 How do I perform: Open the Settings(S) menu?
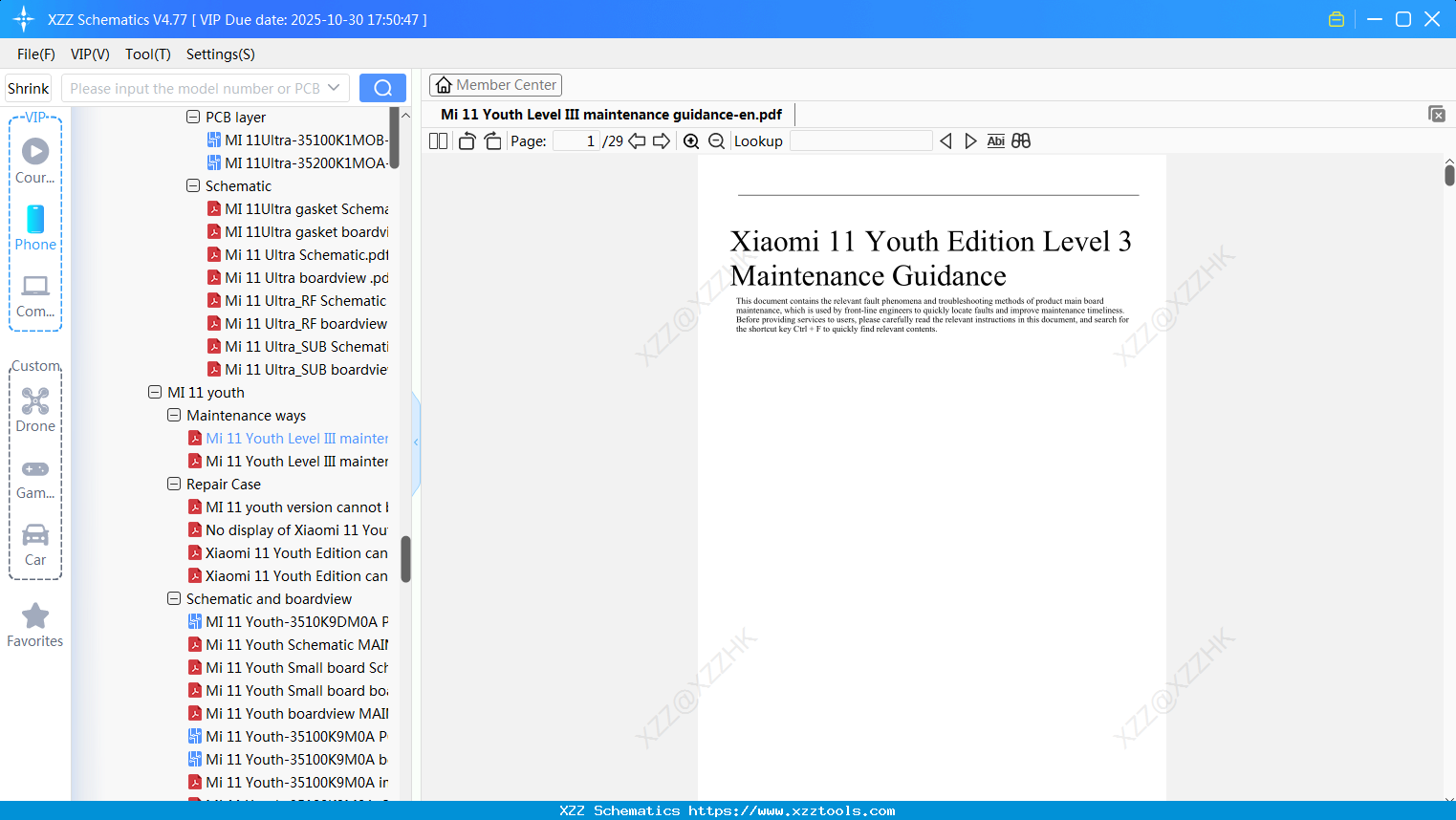(220, 54)
